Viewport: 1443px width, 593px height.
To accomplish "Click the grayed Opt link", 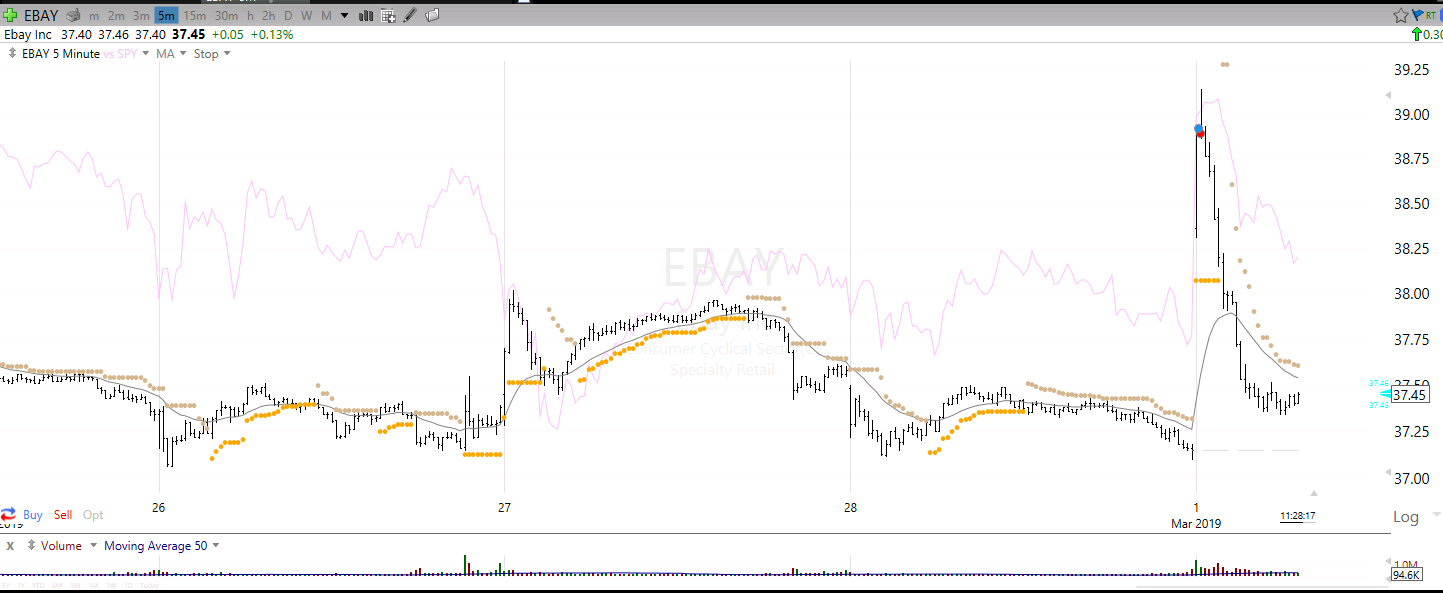I will [93, 515].
